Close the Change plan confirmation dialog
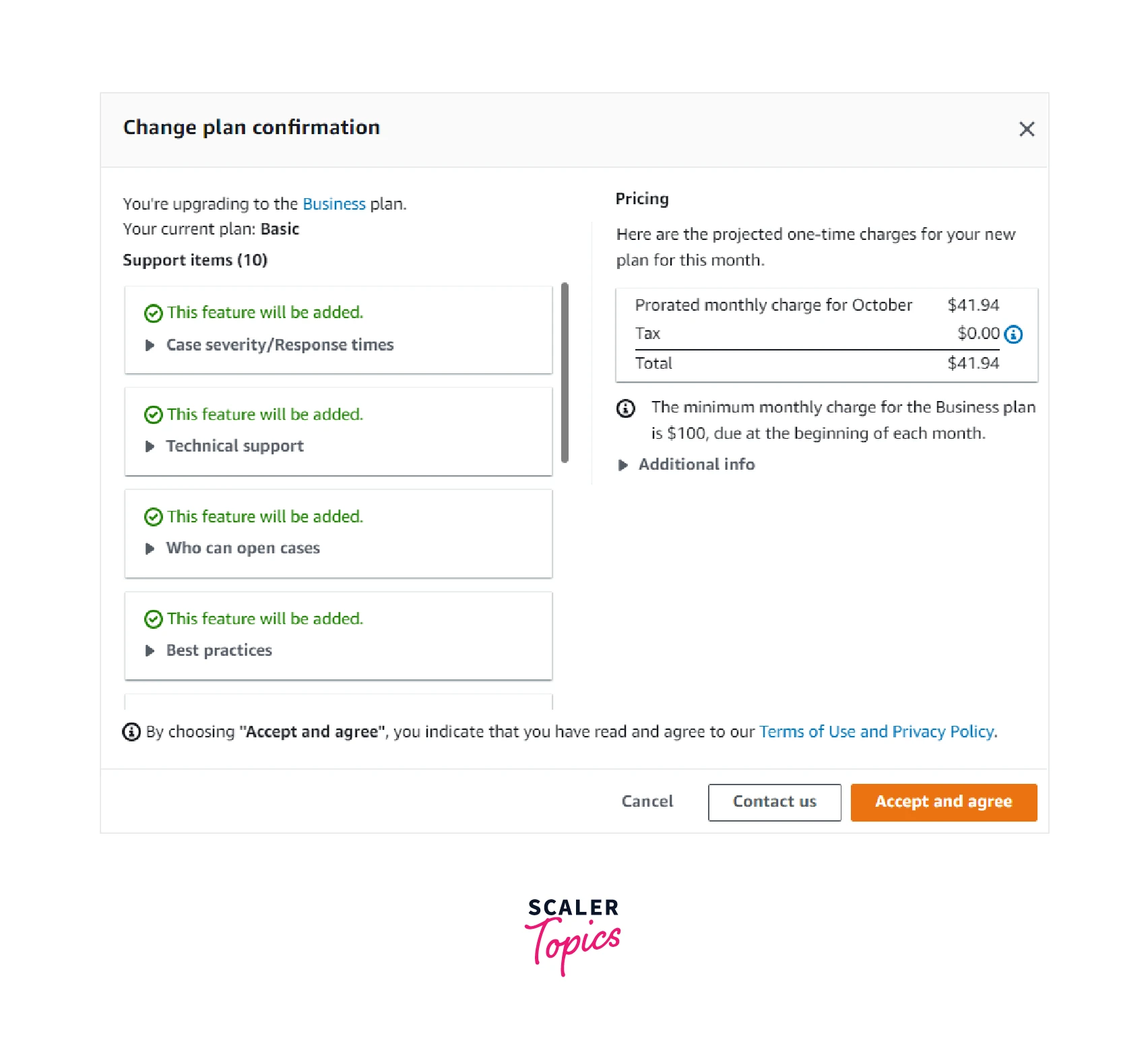Viewport: 1148px width, 1044px height. (1026, 129)
